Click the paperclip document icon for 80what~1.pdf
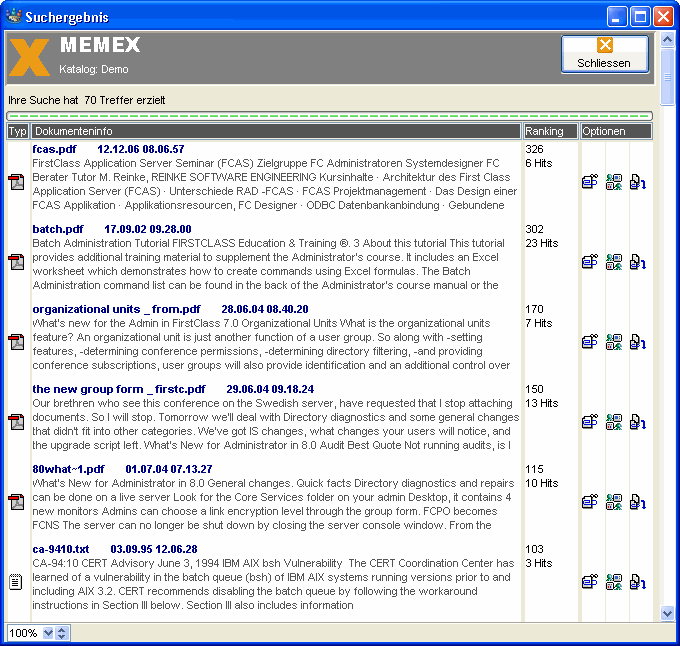Screen dimensions: 680x646 (590, 502)
